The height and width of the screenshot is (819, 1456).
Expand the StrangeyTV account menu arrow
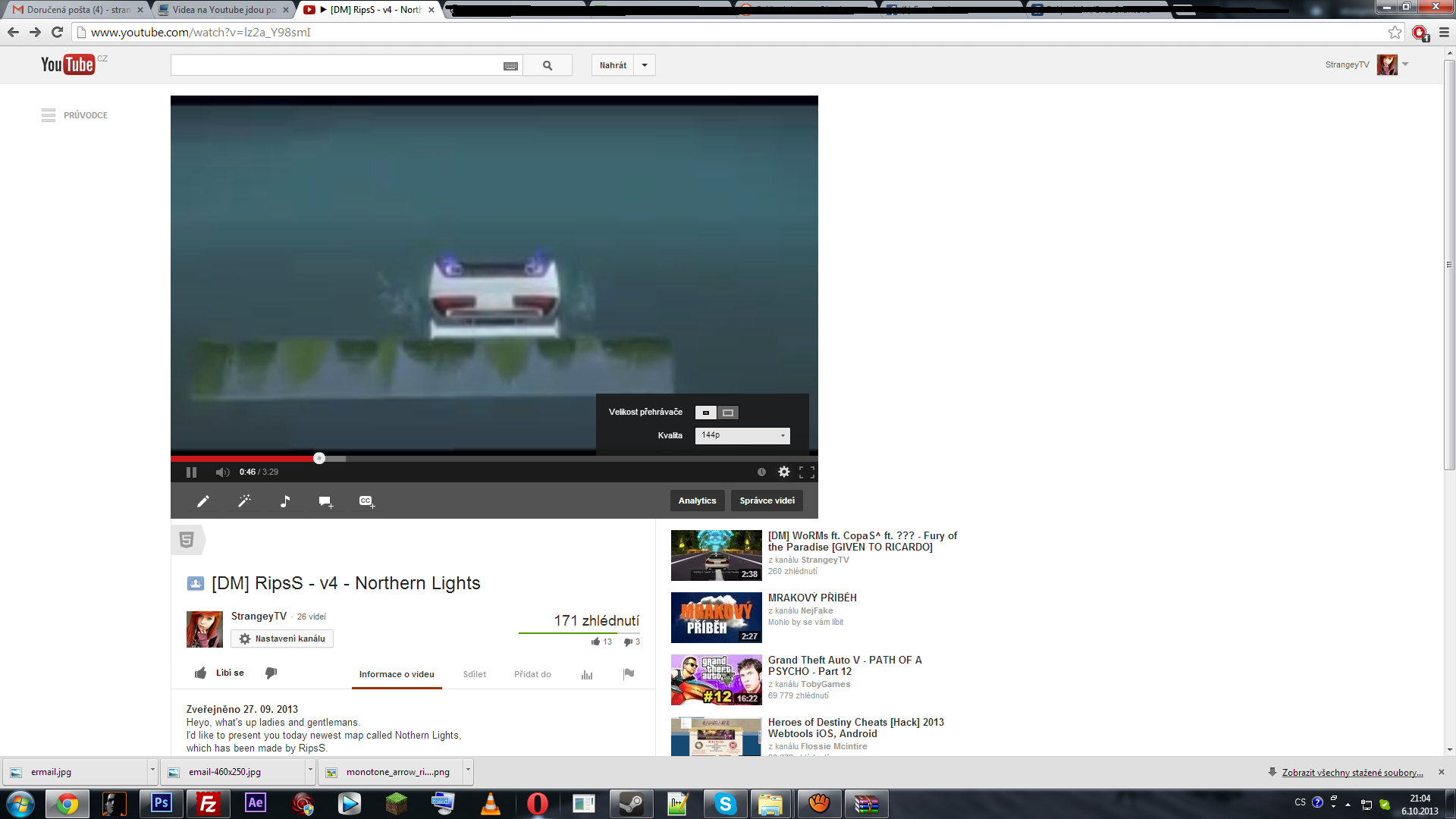tap(1405, 64)
